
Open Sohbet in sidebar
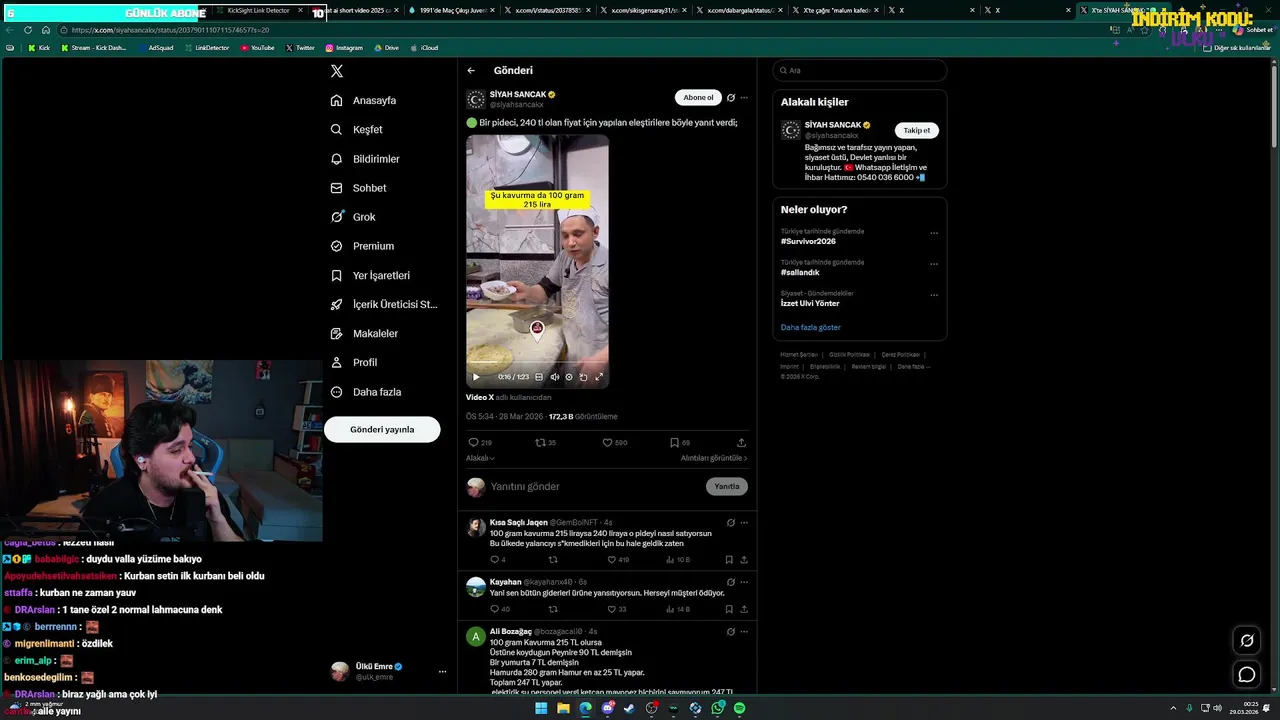pos(359,188)
